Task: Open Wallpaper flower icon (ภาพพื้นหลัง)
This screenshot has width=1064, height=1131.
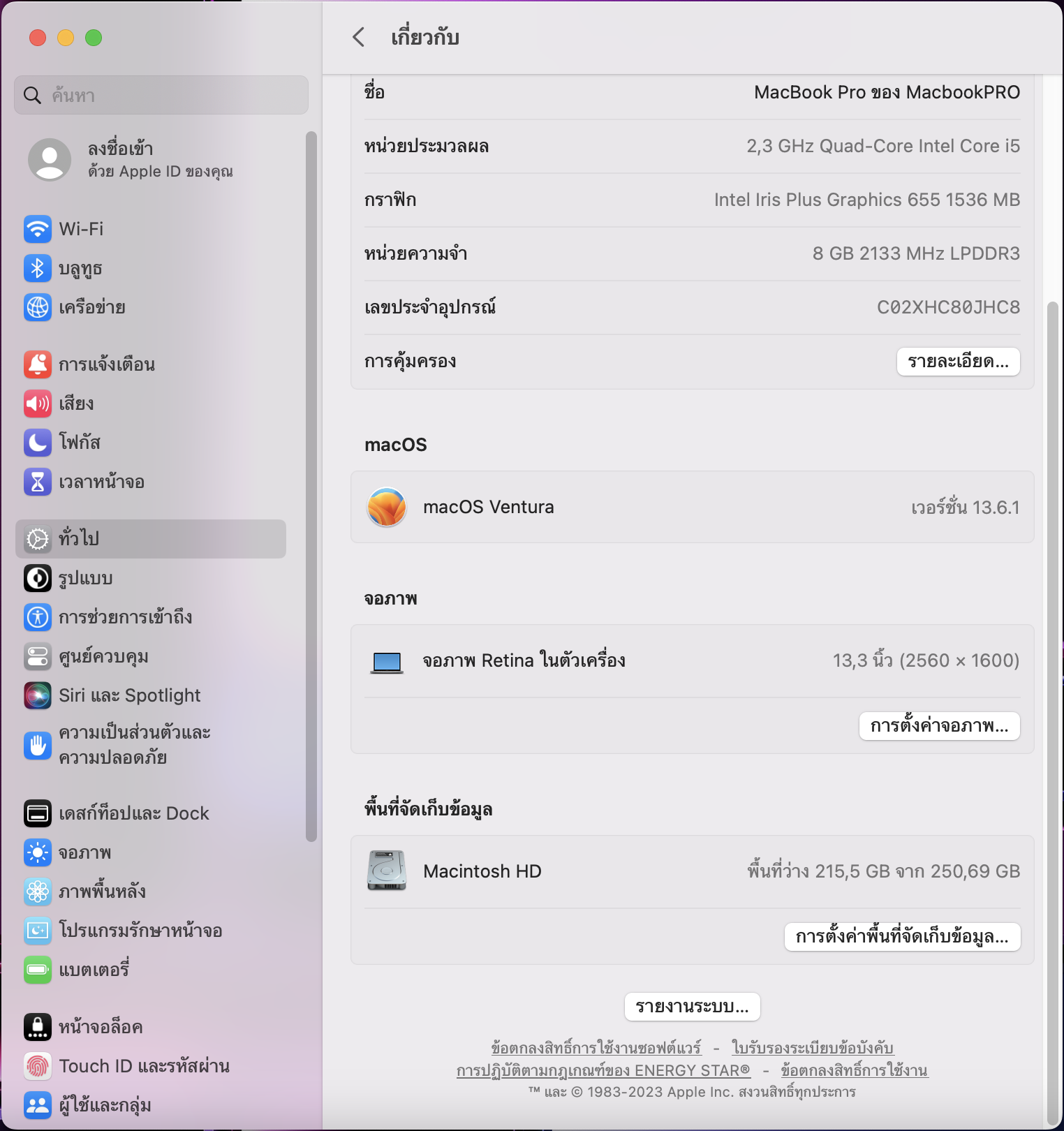Action: 38,892
